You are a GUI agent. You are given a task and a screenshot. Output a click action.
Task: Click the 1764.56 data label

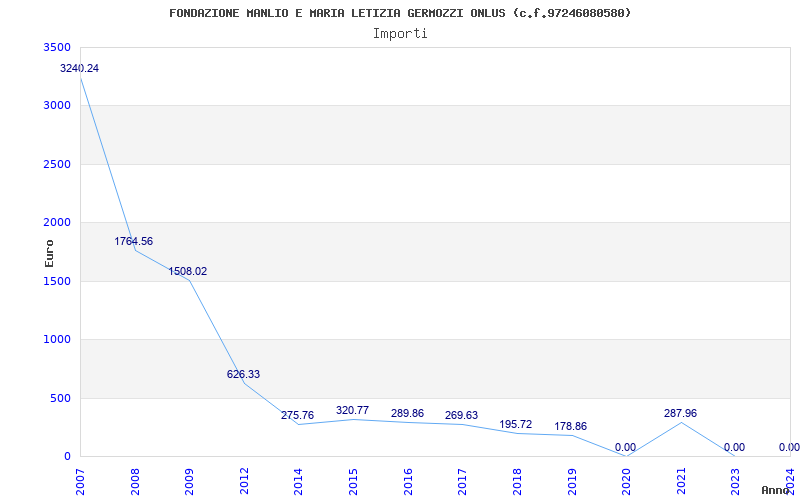(x=133, y=241)
